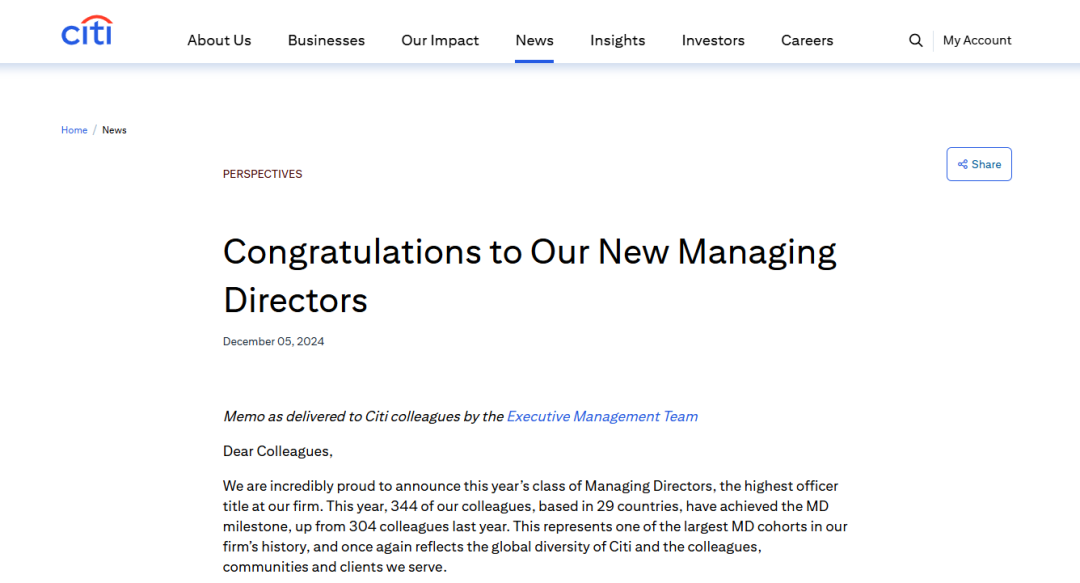Click the paragraph starting We are incredibly proud
Viewport: 1080px width, 583px height.
(534, 526)
